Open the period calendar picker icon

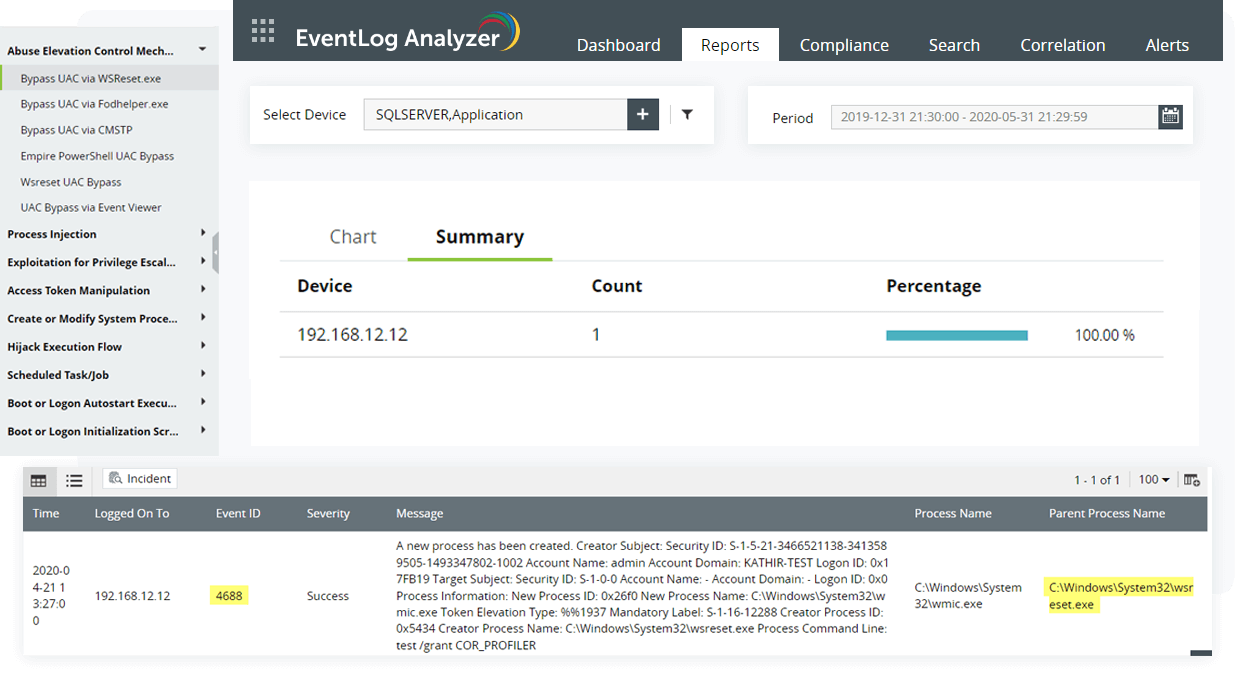pyautogui.click(x=1170, y=116)
